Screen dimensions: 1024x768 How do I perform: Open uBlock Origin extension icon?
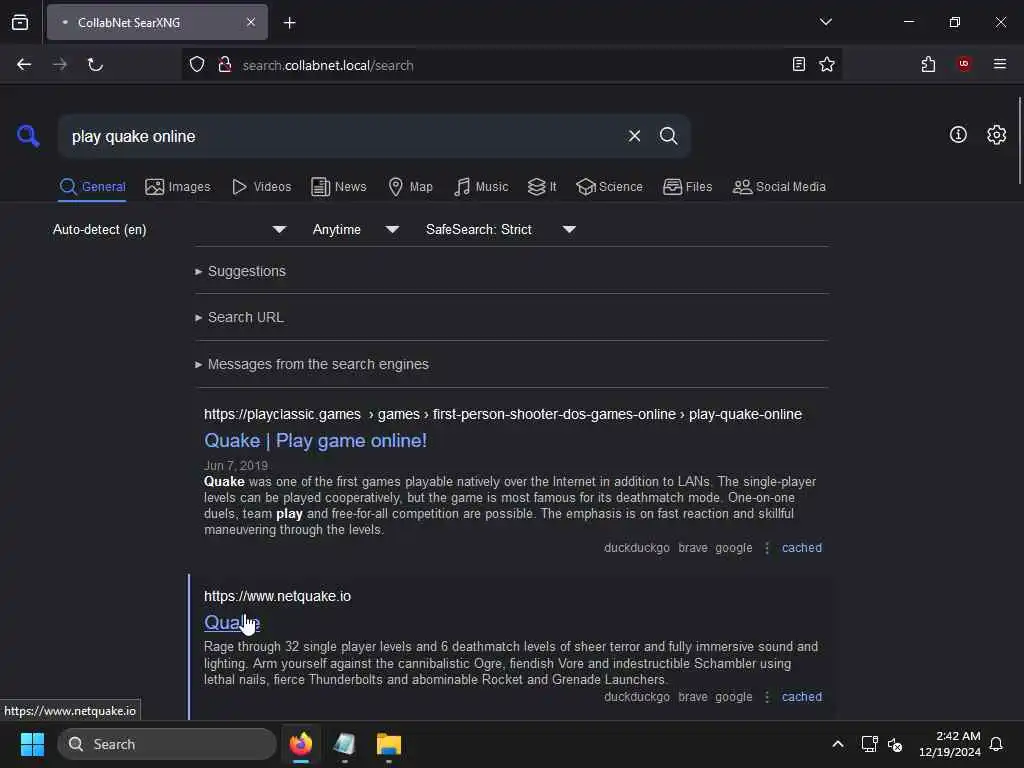click(x=964, y=64)
